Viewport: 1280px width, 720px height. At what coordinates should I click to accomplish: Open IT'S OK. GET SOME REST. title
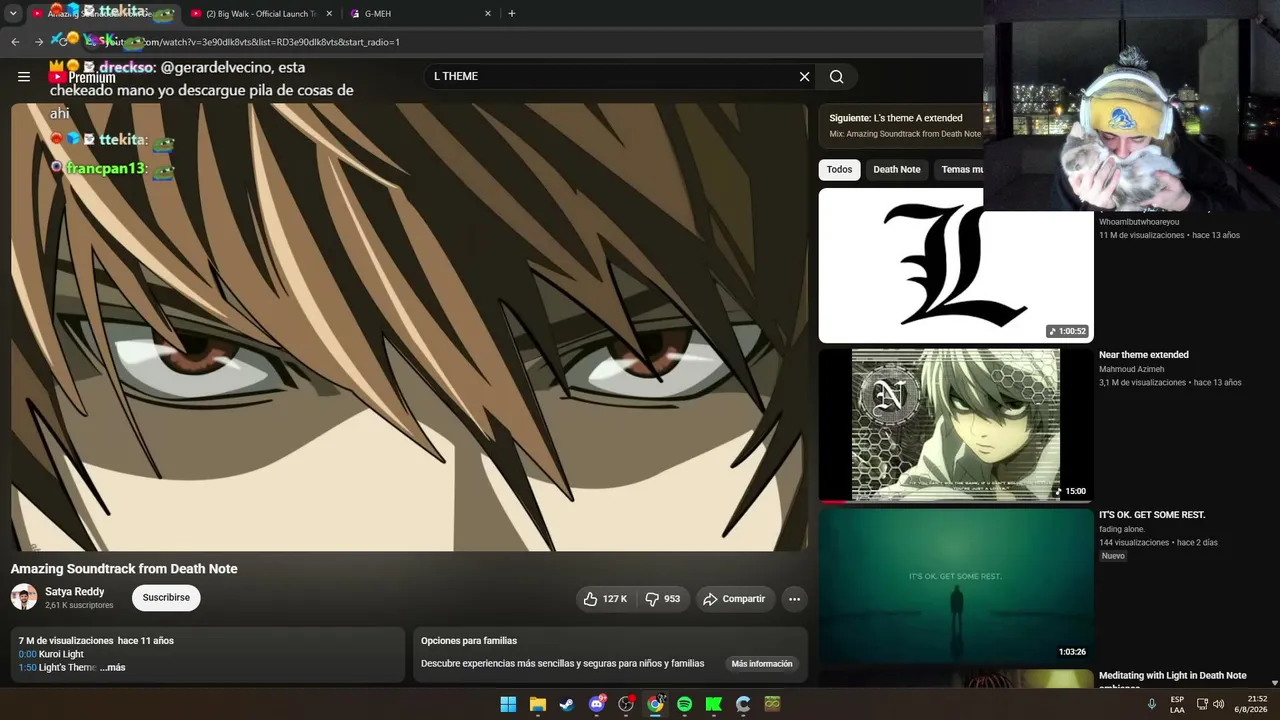(x=1152, y=515)
